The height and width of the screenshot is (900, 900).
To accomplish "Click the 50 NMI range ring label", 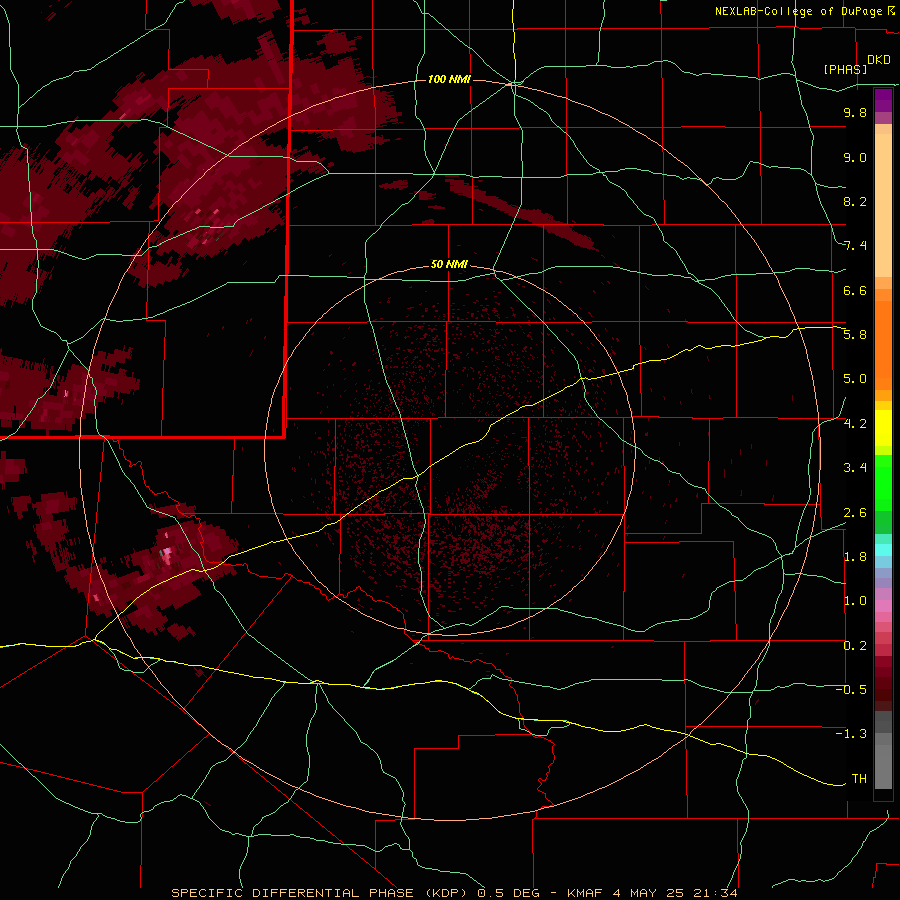I will (x=449, y=265).
